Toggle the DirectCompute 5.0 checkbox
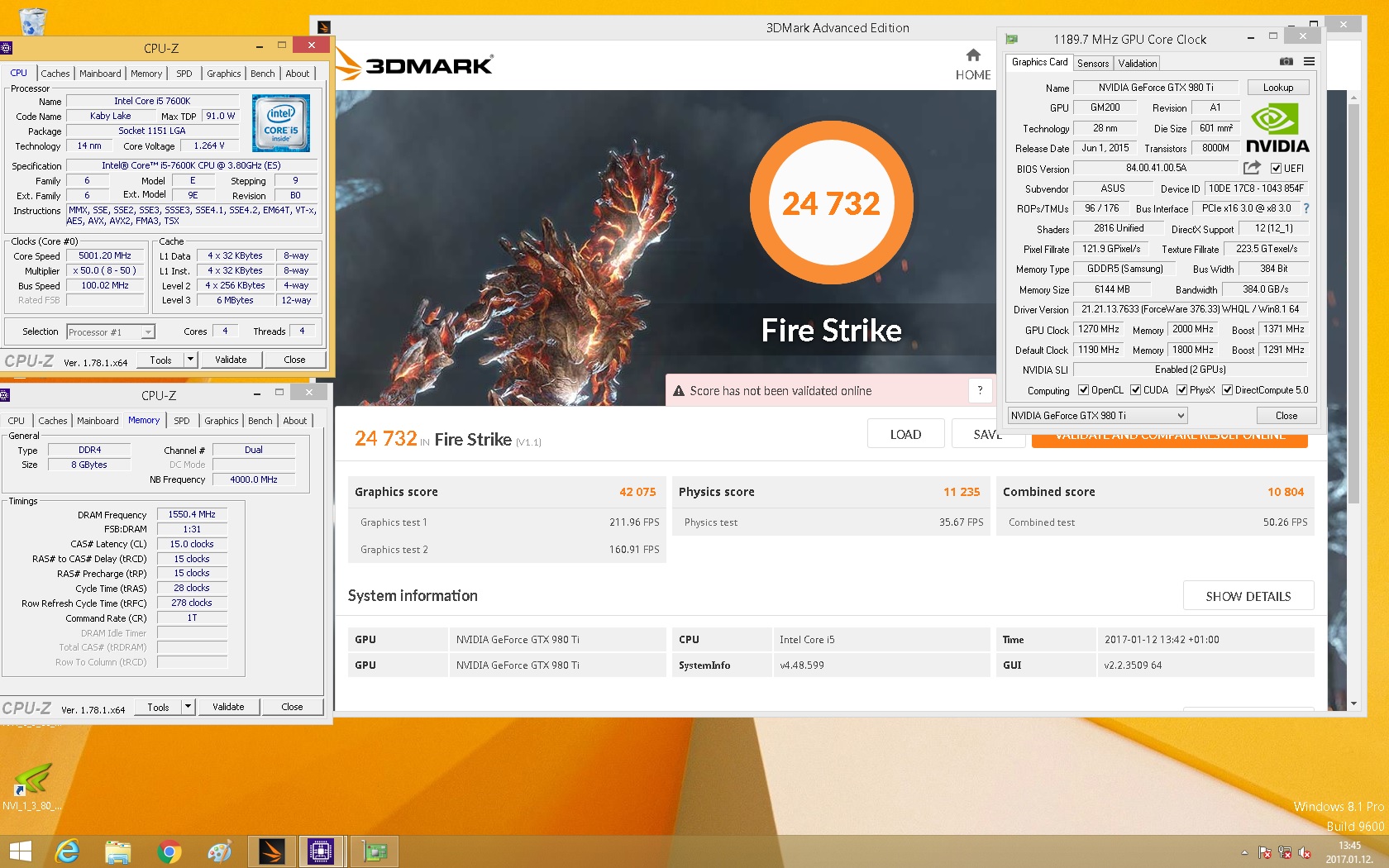 1228,390
